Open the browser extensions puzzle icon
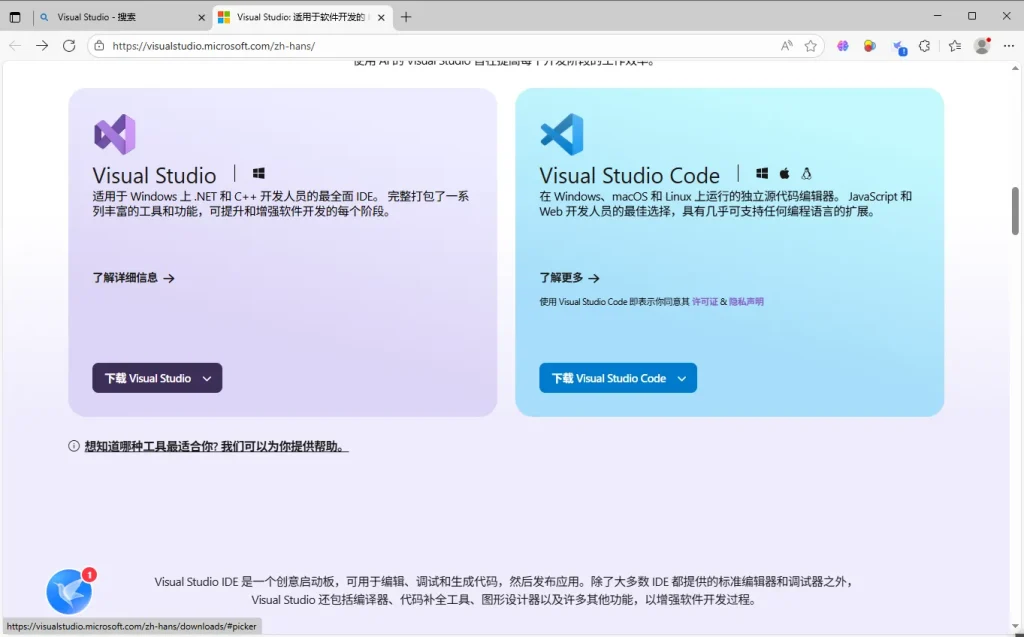The image size is (1024, 637). (925, 46)
